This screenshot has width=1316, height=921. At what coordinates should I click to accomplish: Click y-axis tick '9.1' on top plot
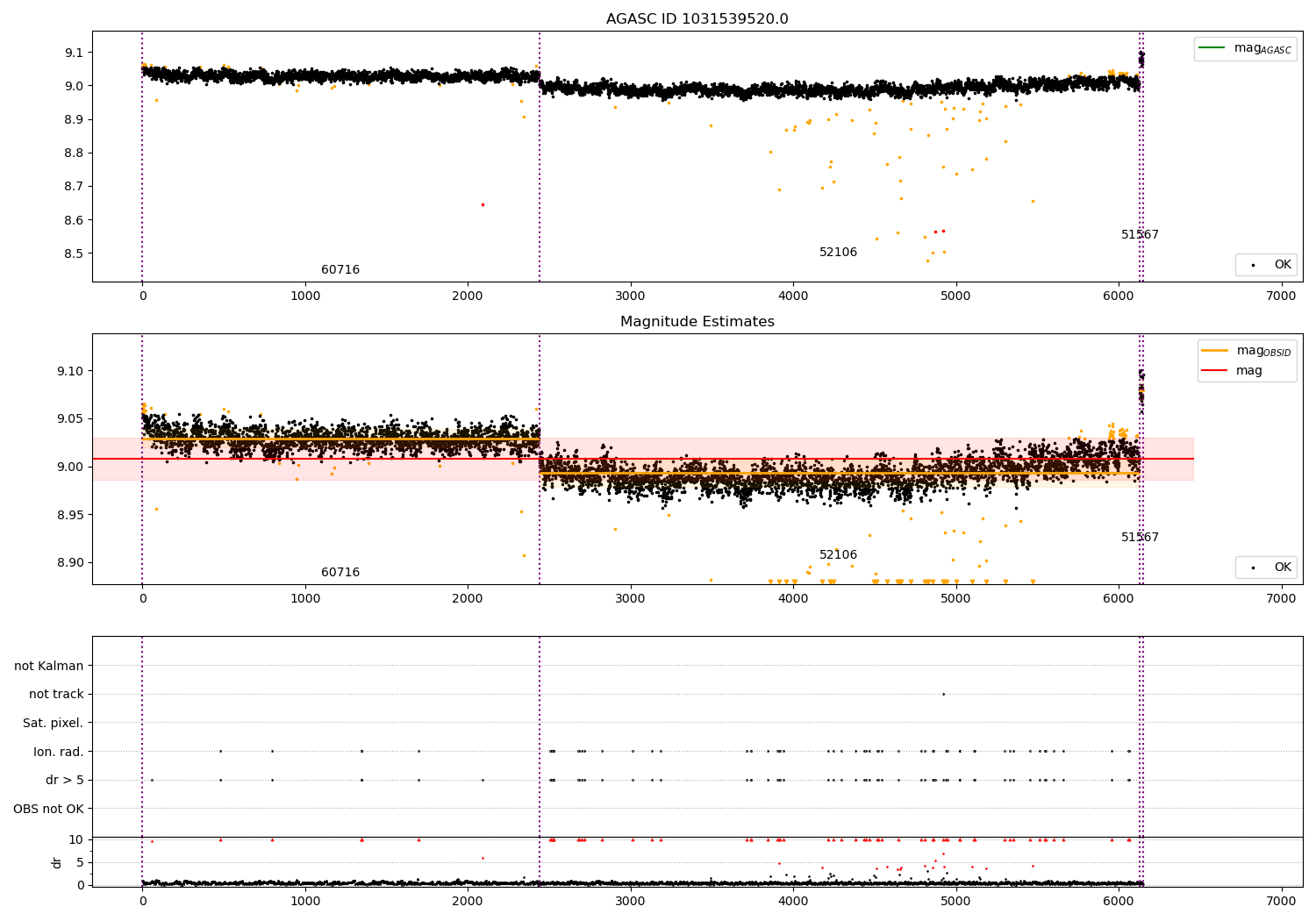75,53
